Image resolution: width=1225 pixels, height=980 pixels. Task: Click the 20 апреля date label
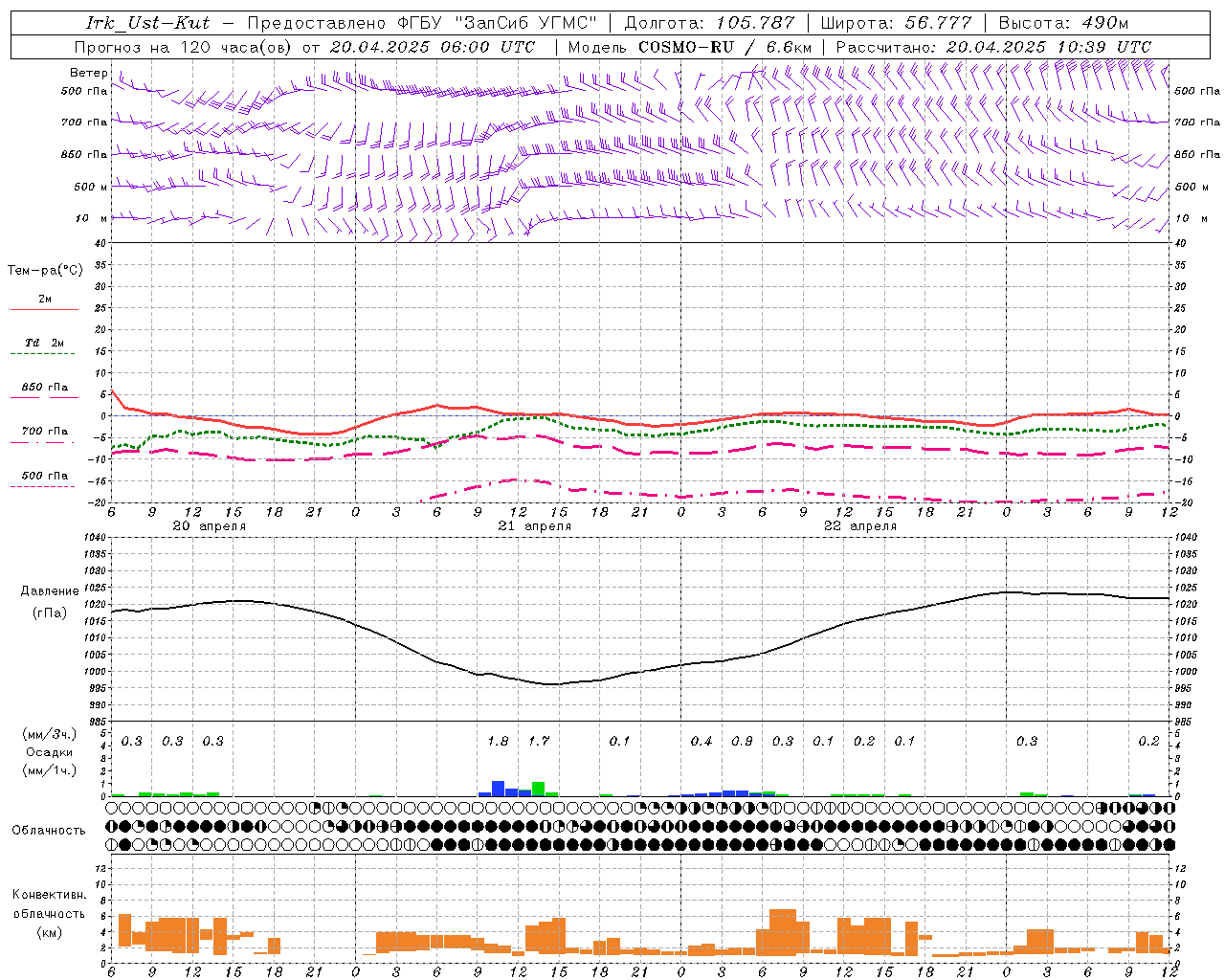[209, 525]
